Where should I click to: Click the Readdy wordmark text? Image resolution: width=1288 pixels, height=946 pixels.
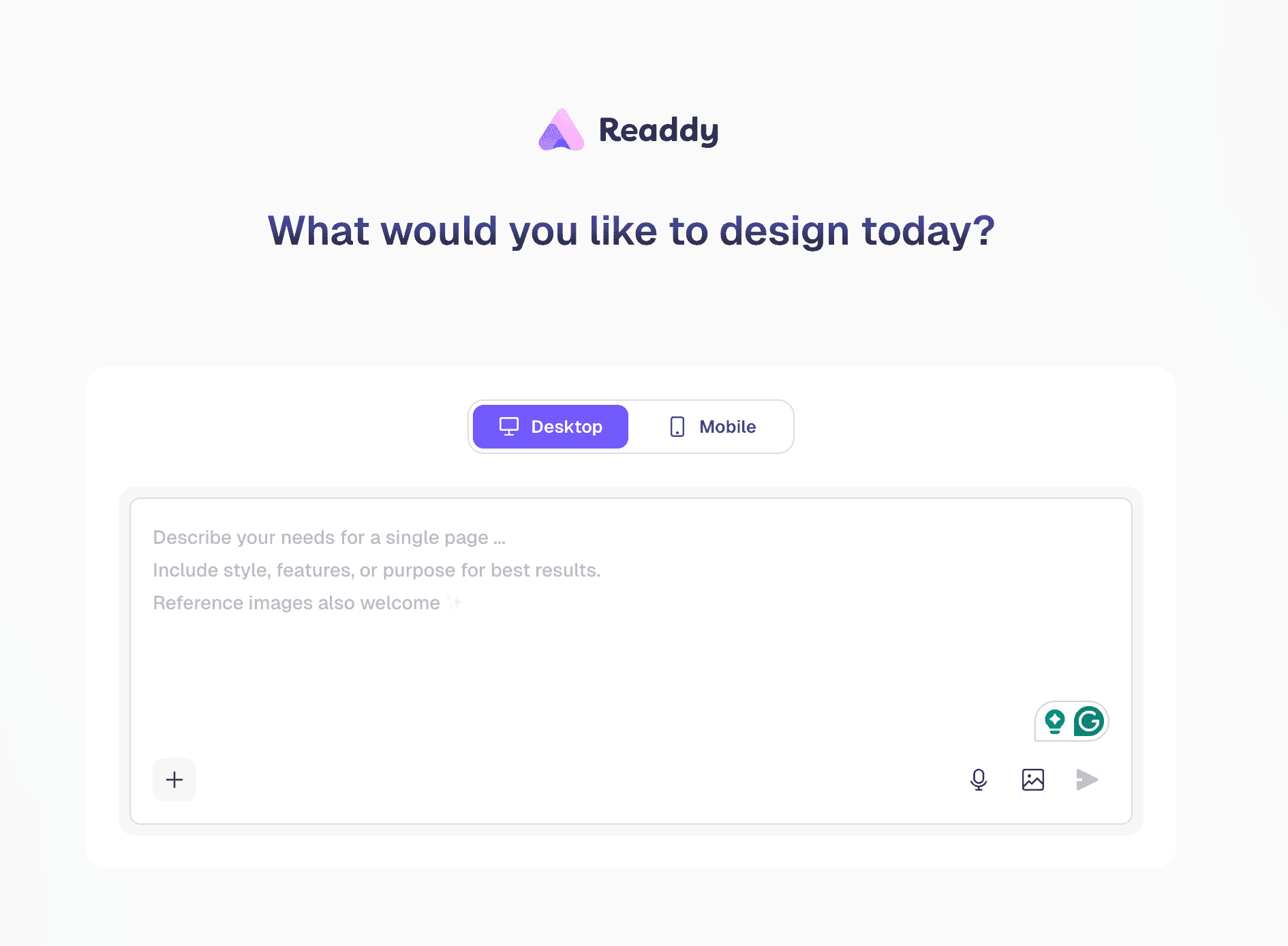coord(659,129)
